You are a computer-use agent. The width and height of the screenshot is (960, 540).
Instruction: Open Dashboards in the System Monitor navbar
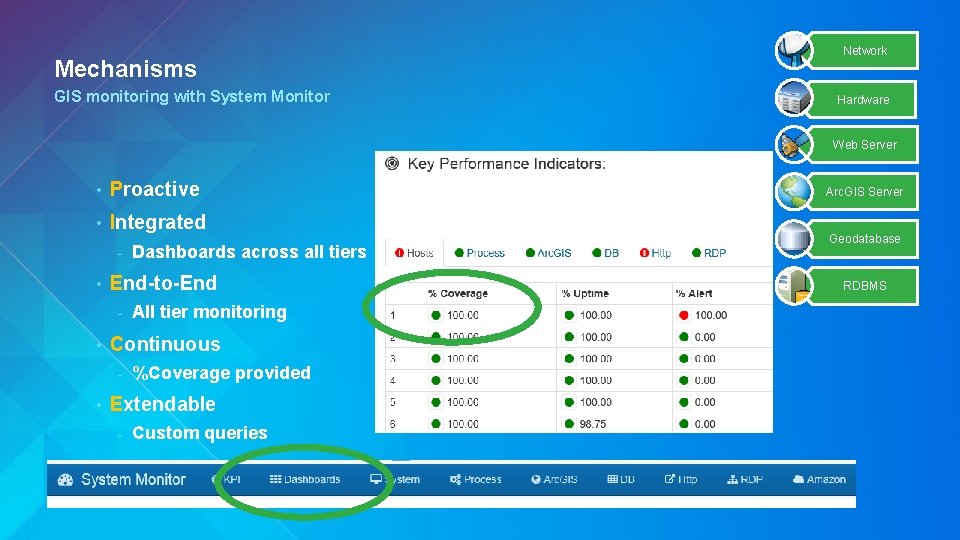[305, 479]
